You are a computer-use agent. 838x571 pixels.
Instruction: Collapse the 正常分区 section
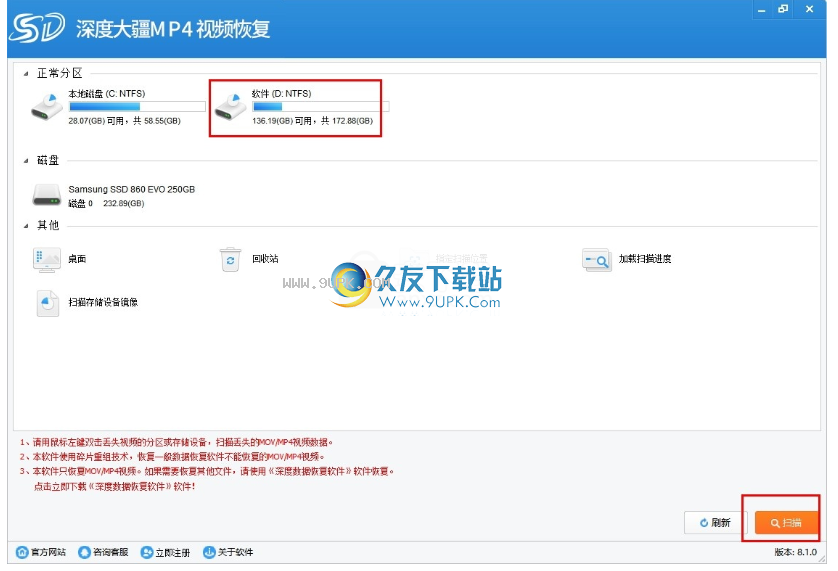pos(26,74)
